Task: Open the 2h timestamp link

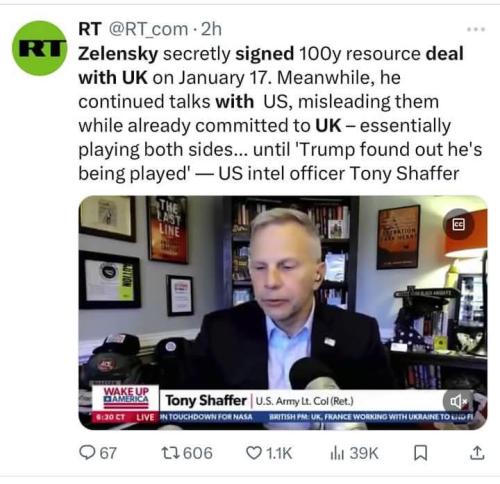Action: pyautogui.click(x=212, y=29)
